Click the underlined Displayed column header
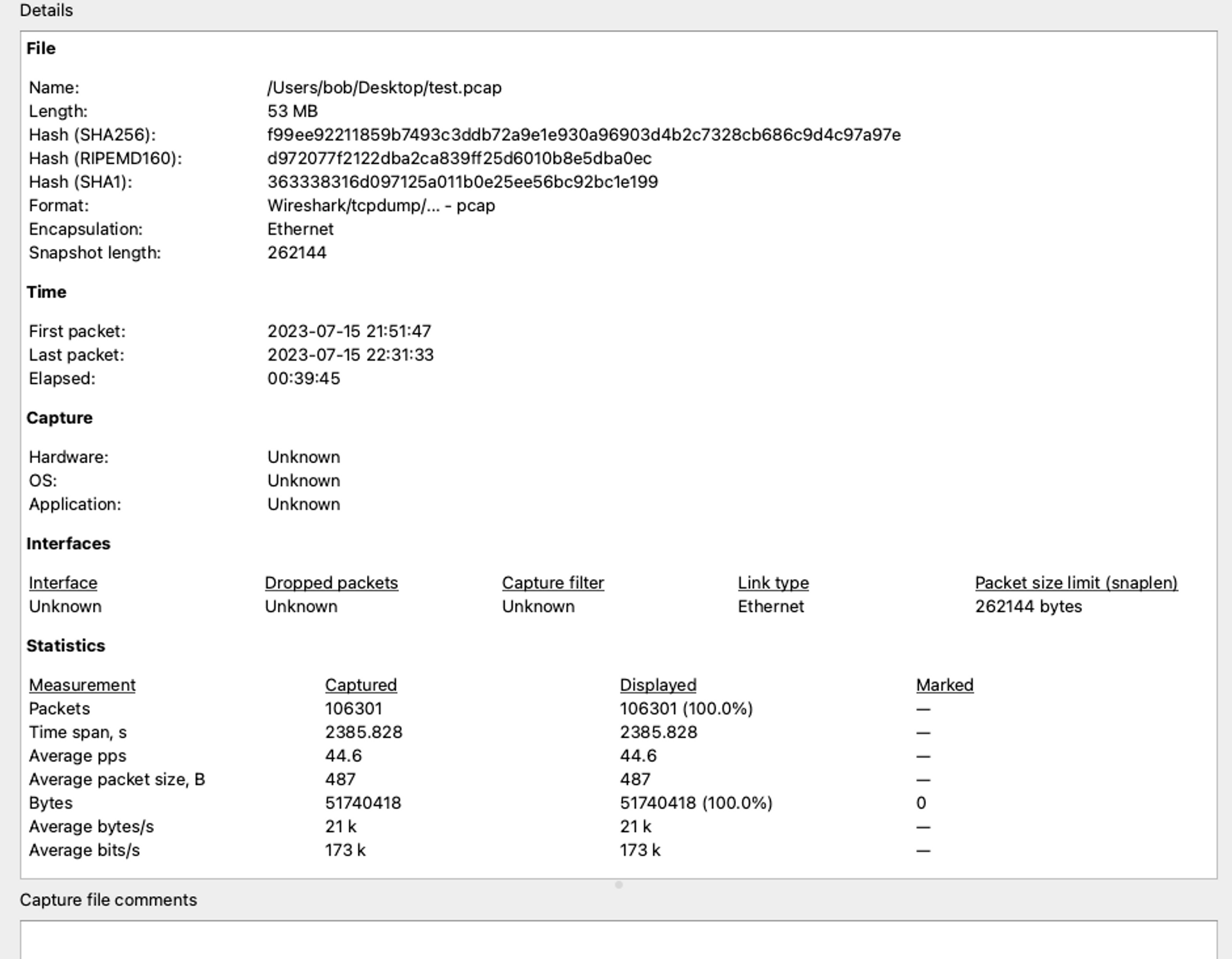This screenshot has height=959, width=1232. click(658, 685)
